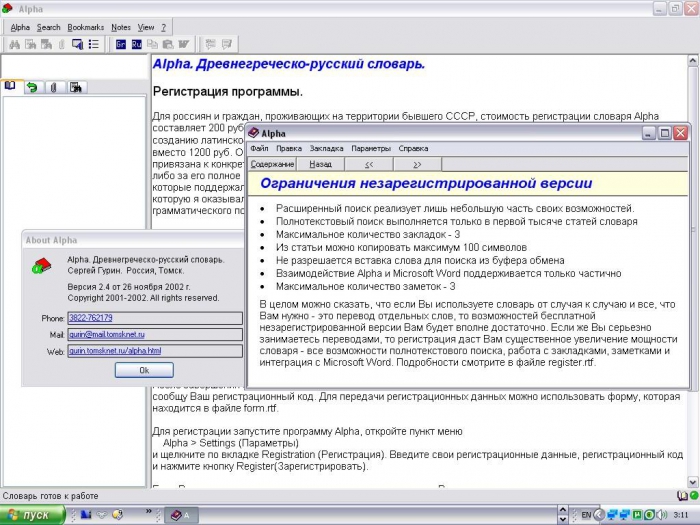The image size is (700, 525).
Task: Open the Закладка menu in help window
Action: pyautogui.click(x=326, y=148)
